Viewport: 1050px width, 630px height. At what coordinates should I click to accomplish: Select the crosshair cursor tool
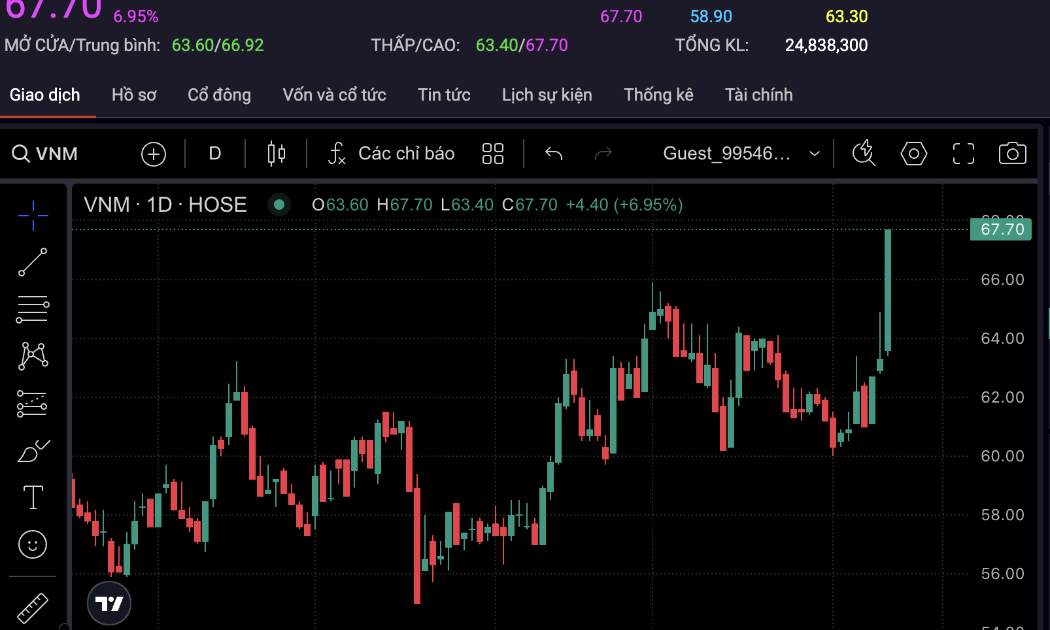click(33, 214)
